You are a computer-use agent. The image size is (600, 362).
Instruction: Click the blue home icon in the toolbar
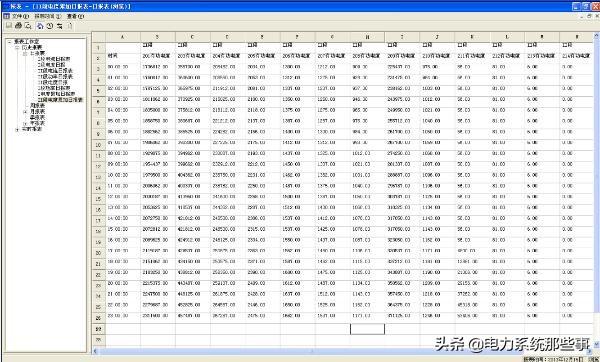[x=40, y=26]
